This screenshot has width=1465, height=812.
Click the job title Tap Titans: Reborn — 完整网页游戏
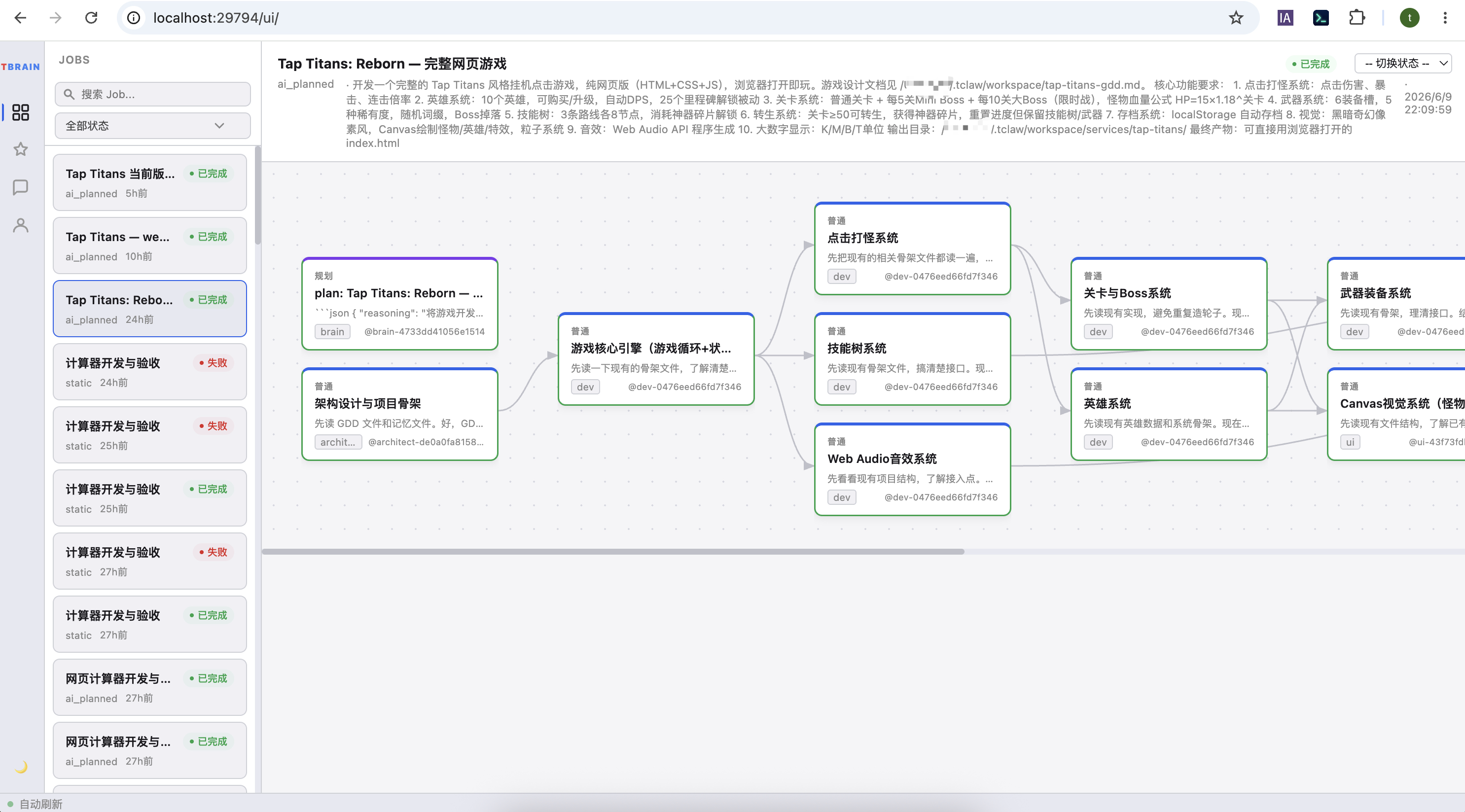point(392,64)
